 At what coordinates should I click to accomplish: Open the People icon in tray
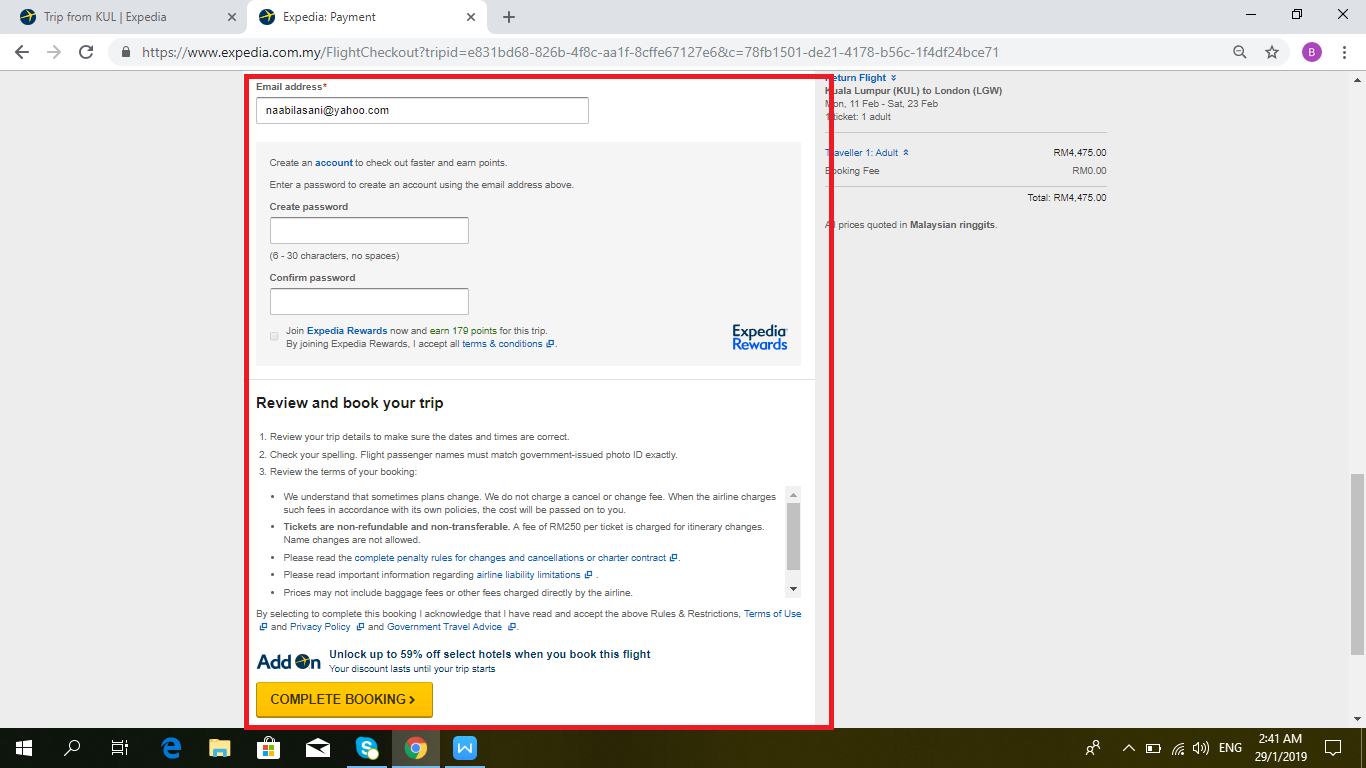(1093, 747)
